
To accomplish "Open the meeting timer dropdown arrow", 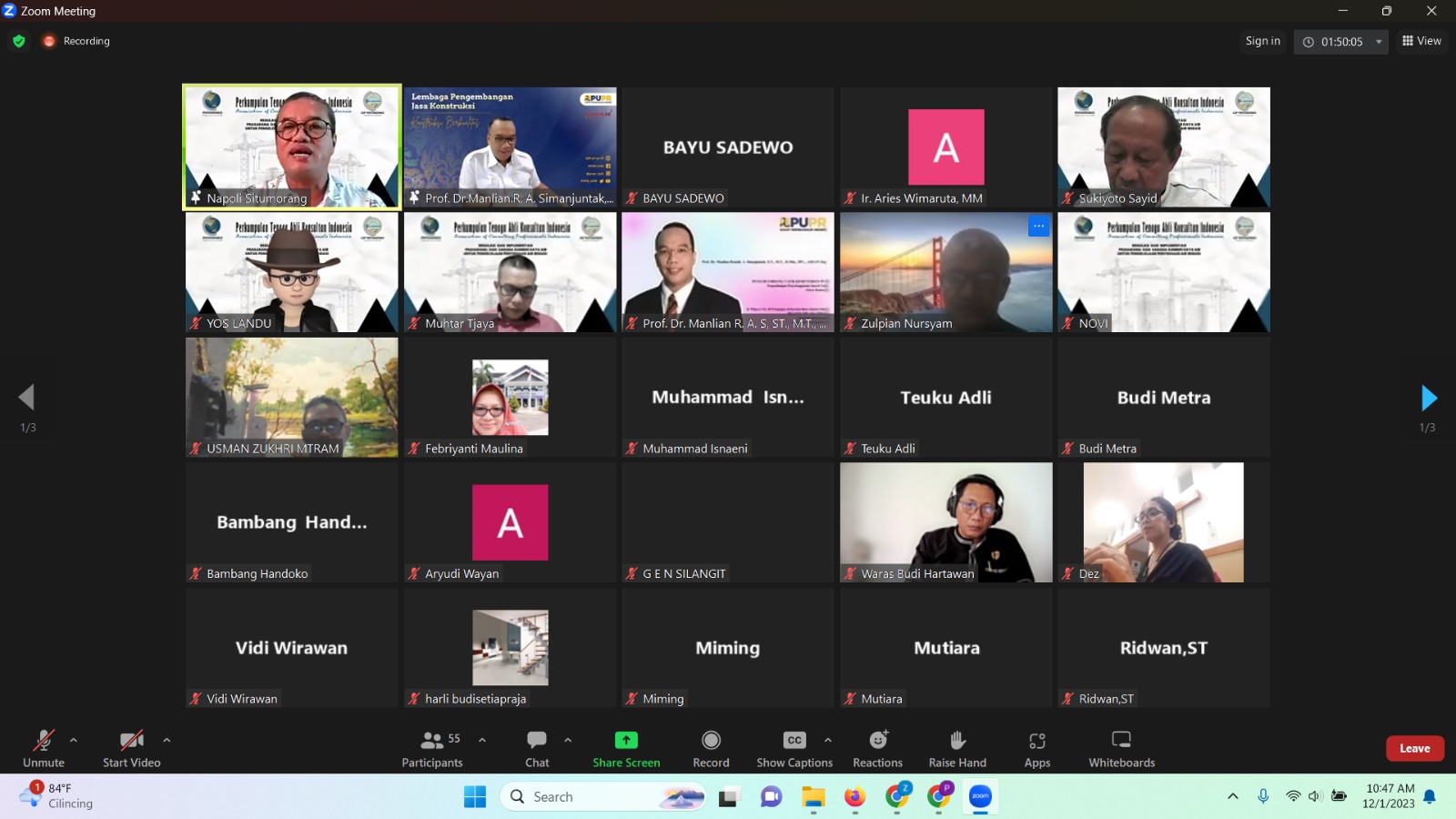I will click(1379, 42).
